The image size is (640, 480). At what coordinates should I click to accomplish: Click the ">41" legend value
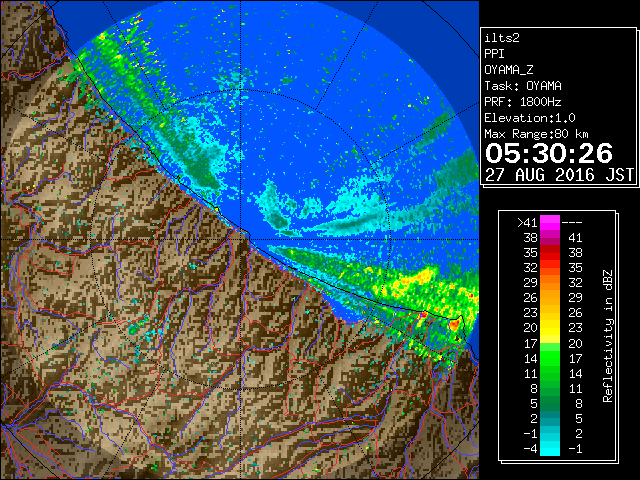point(527,223)
